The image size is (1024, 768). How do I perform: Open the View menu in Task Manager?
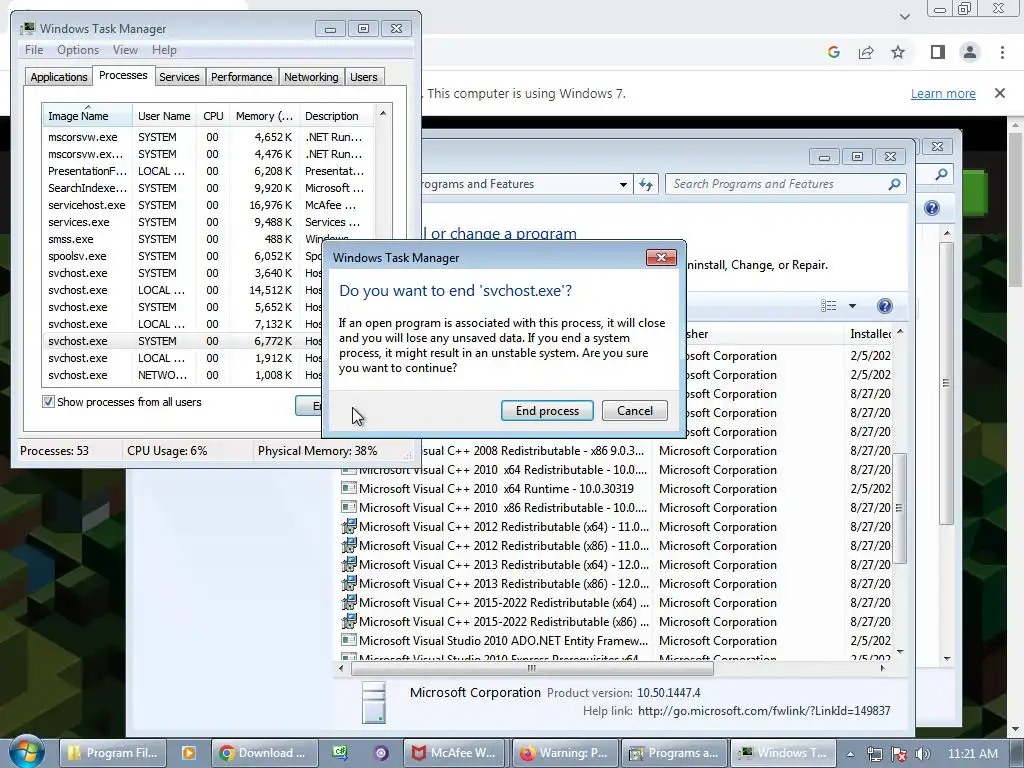point(125,50)
